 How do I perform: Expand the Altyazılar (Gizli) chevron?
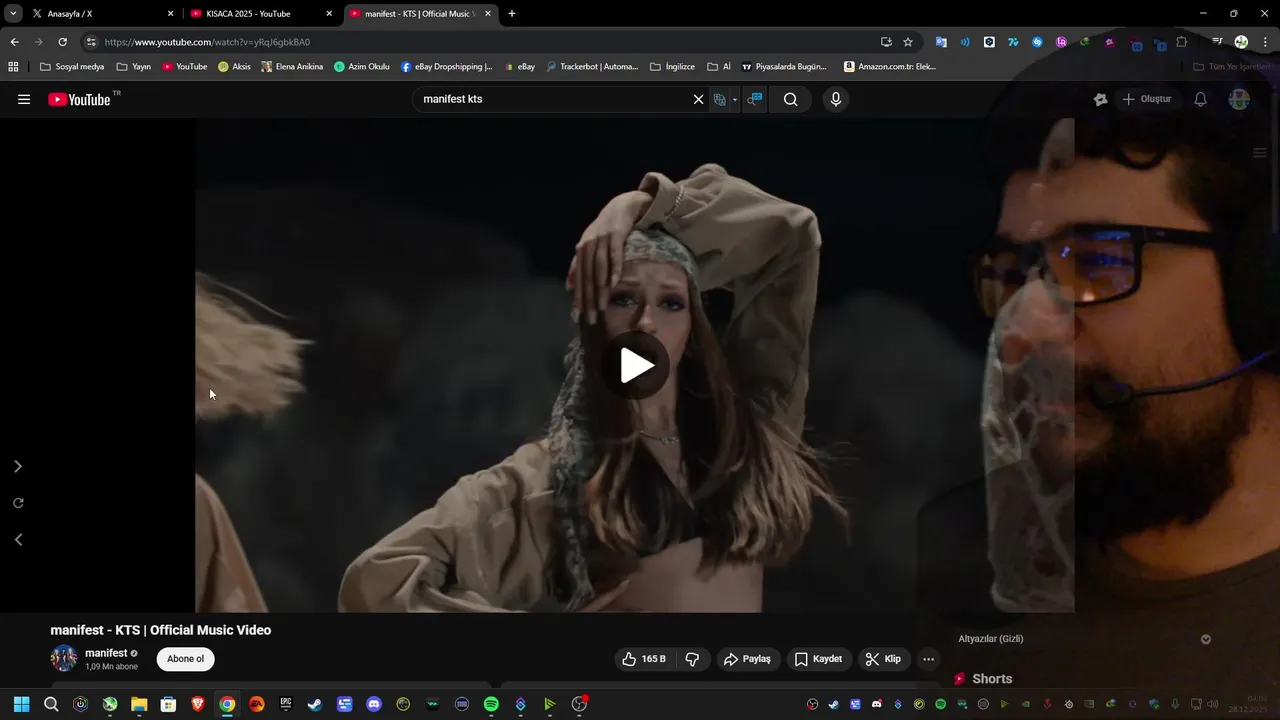1206,639
